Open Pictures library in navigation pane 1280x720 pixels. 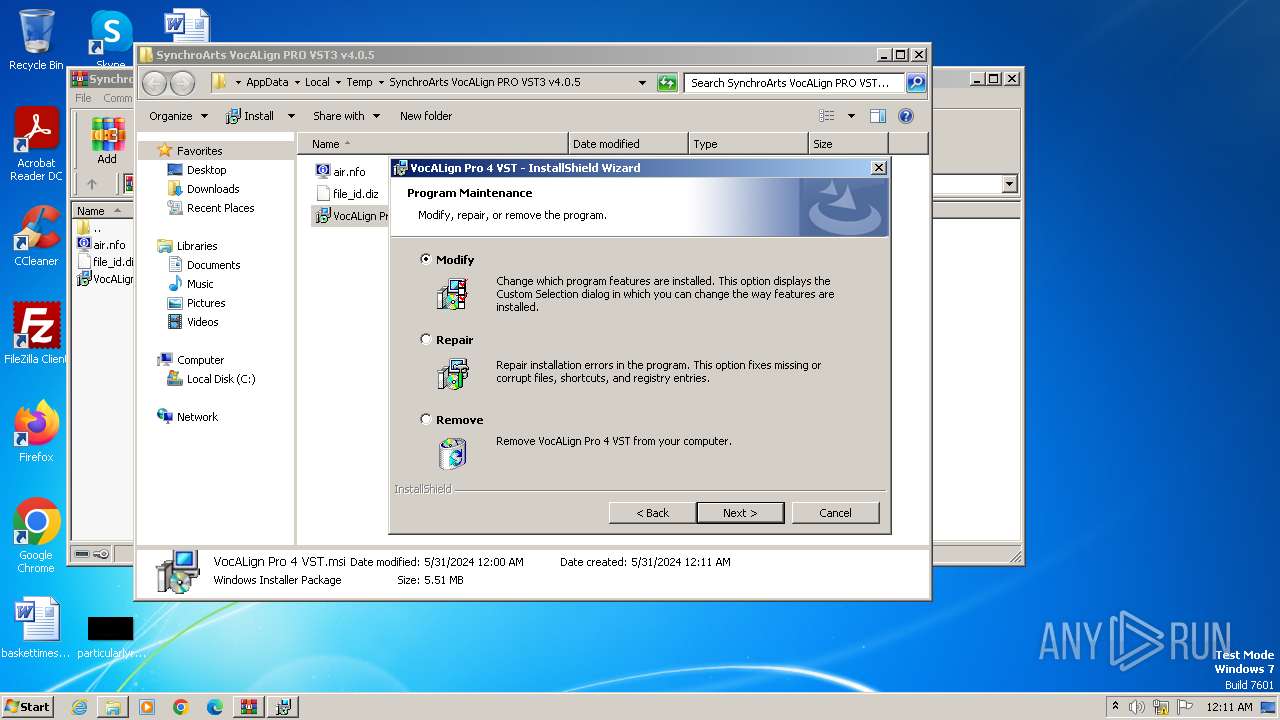pos(206,303)
